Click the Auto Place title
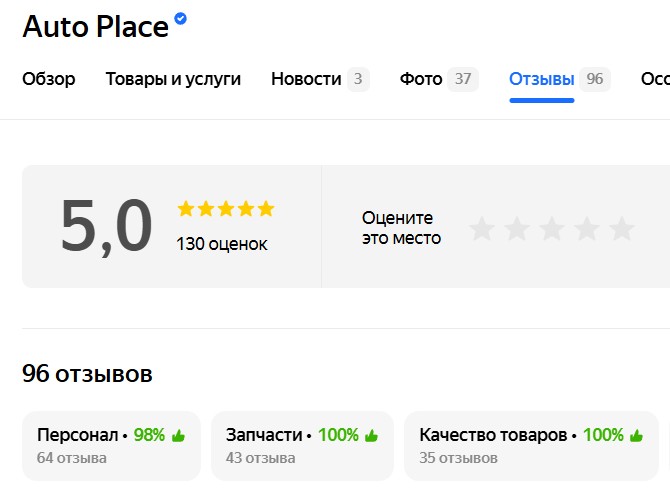Viewport: 670px width, 490px height. [x=95, y=27]
